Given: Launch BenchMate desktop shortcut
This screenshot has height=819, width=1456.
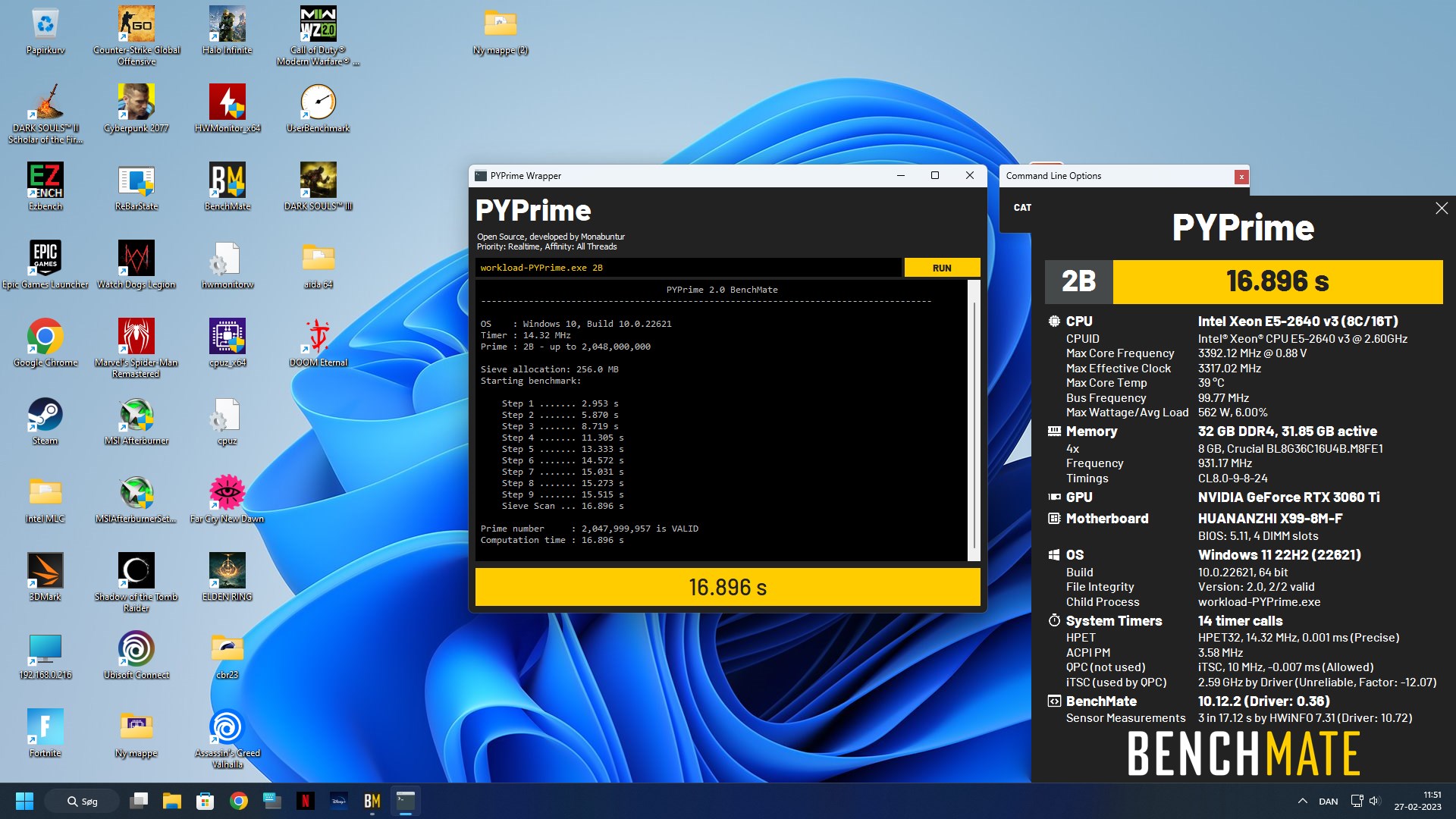Looking at the screenshot, I should (x=227, y=187).
